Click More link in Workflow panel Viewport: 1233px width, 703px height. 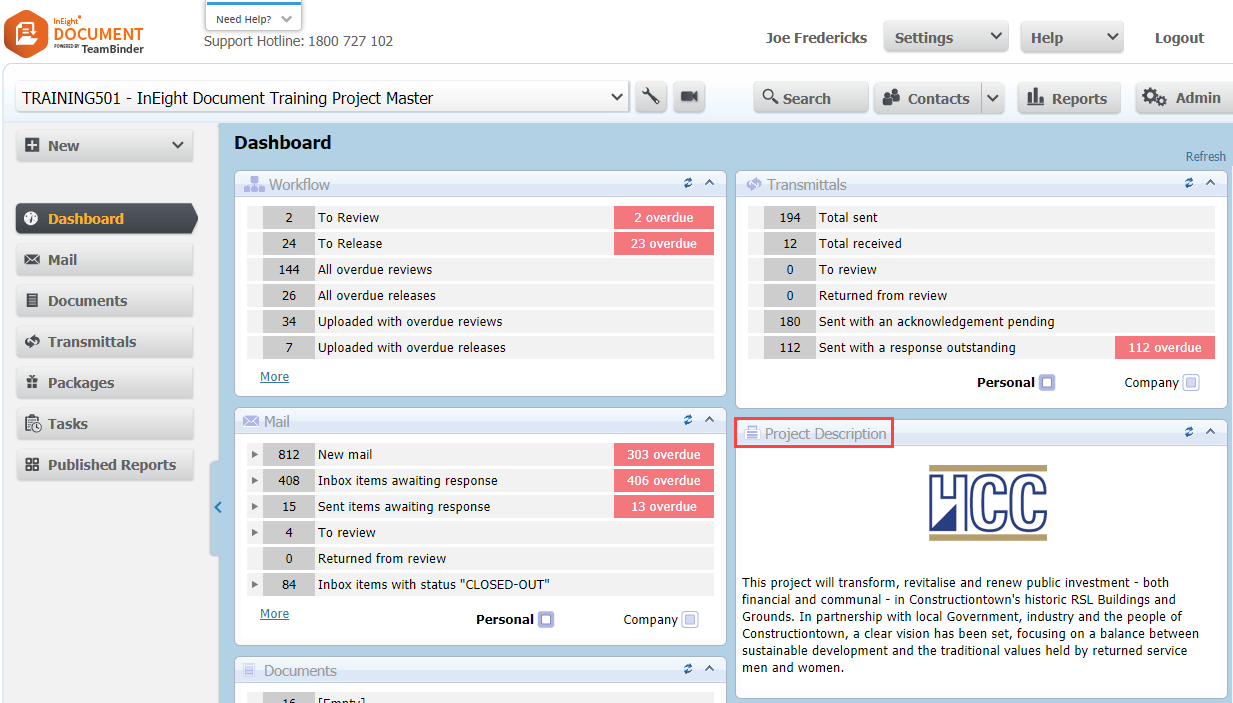coord(274,377)
